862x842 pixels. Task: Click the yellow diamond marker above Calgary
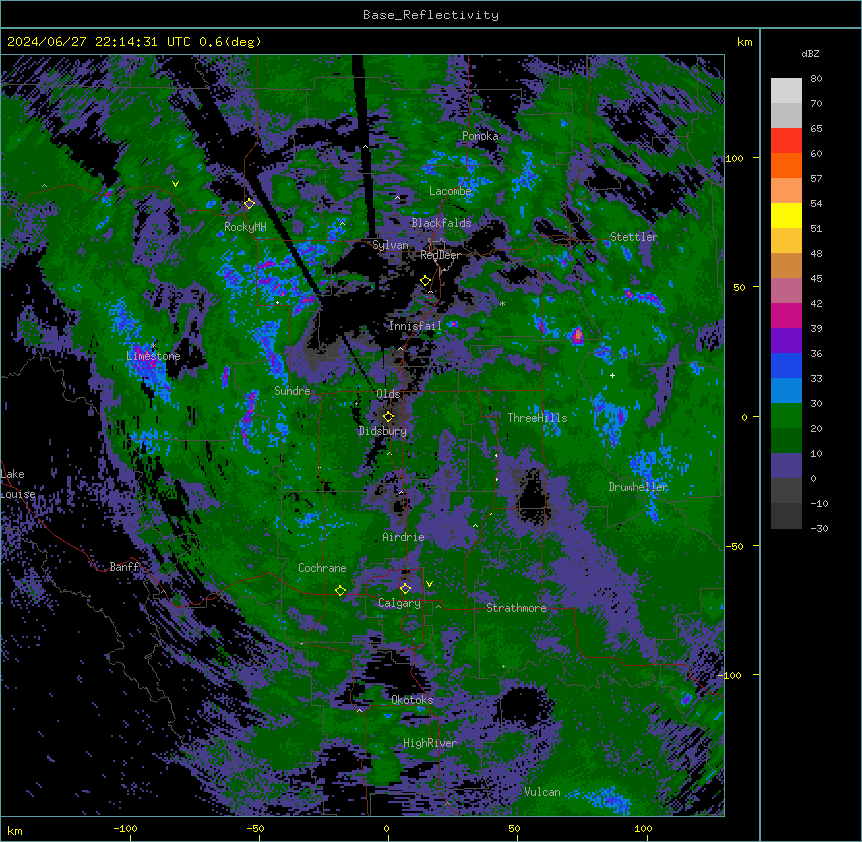(405, 589)
